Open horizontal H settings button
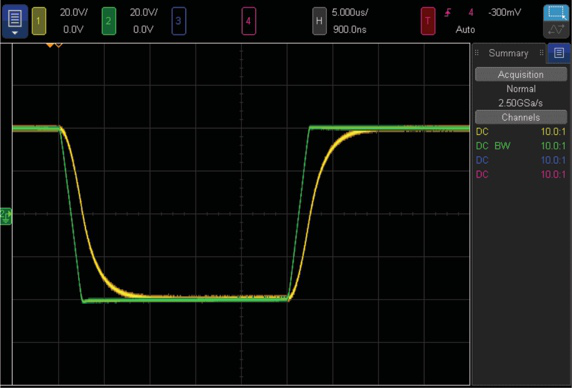The height and width of the screenshot is (388, 572). [x=319, y=21]
